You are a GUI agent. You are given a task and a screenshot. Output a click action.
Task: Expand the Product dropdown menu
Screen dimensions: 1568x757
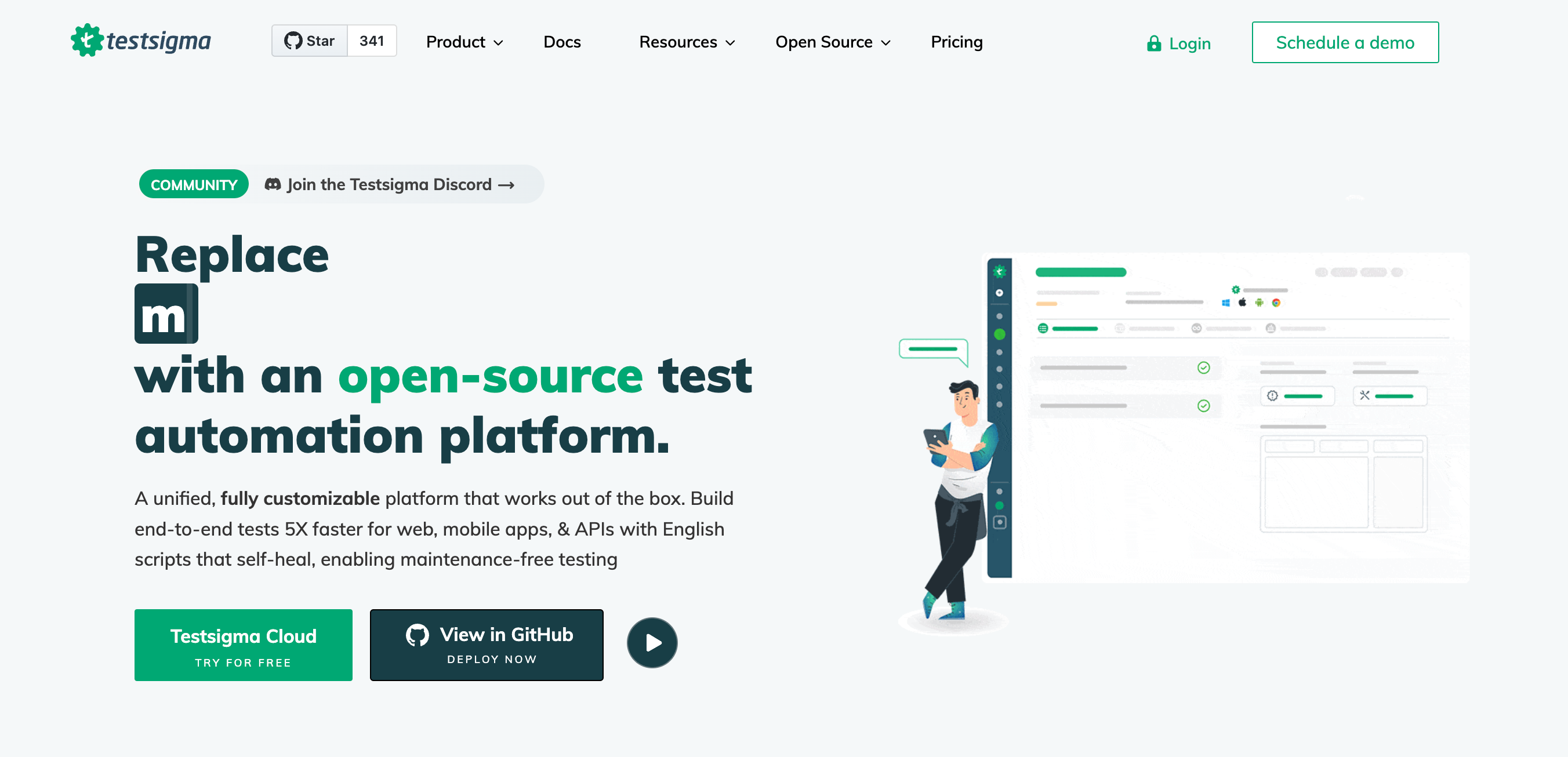[462, 42]
